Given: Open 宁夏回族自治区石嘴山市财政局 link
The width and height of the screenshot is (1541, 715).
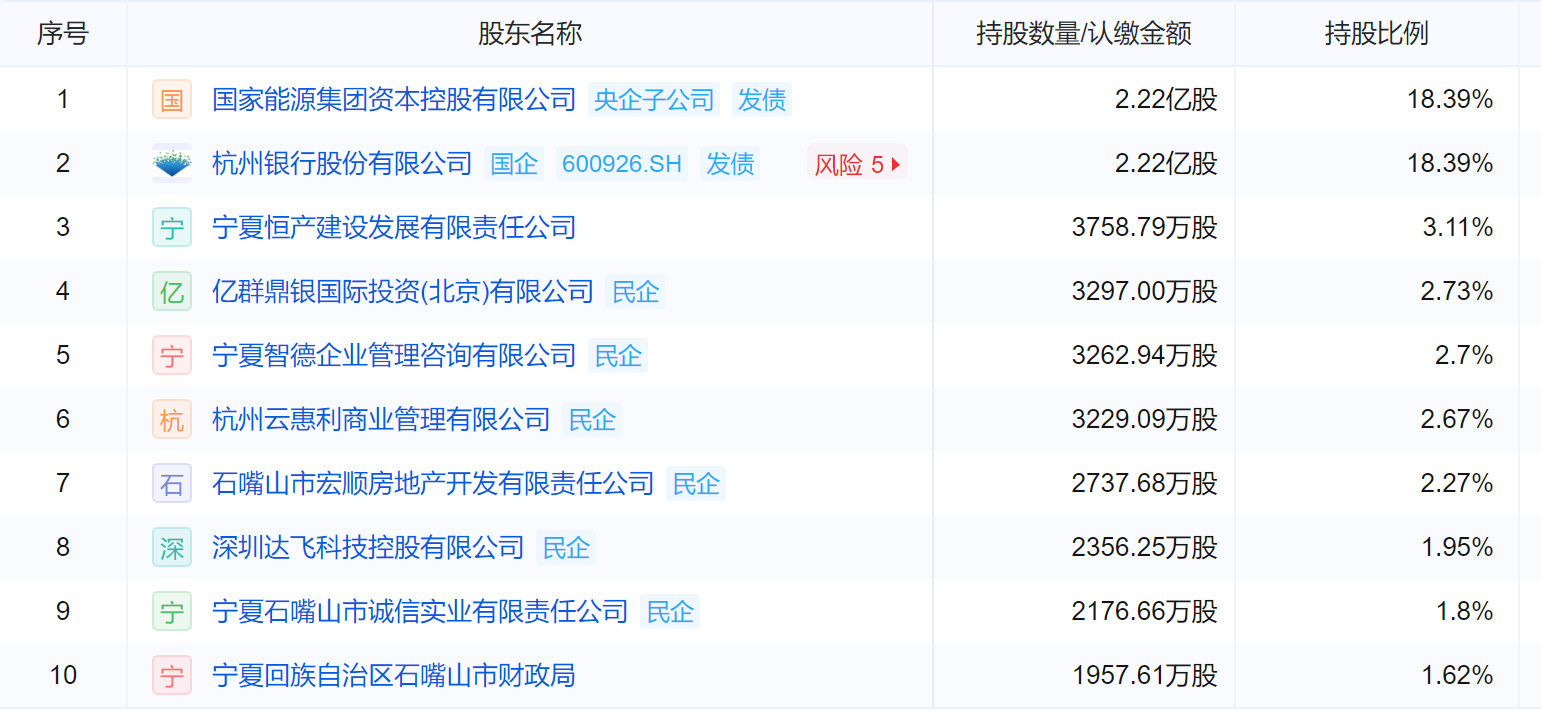Looking at the screenshot, I should click(394, 675).
